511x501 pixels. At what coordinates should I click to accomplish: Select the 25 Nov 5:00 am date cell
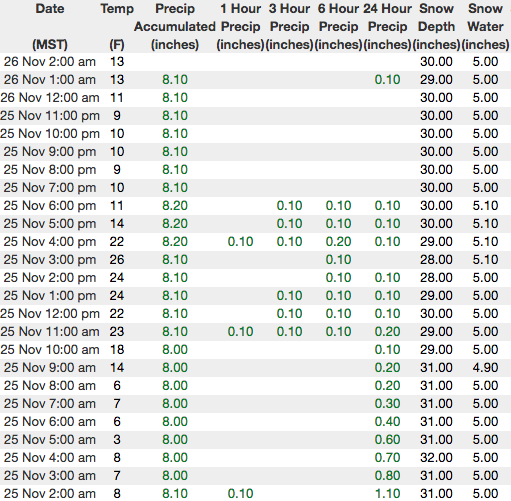click(x=50, y=440)
